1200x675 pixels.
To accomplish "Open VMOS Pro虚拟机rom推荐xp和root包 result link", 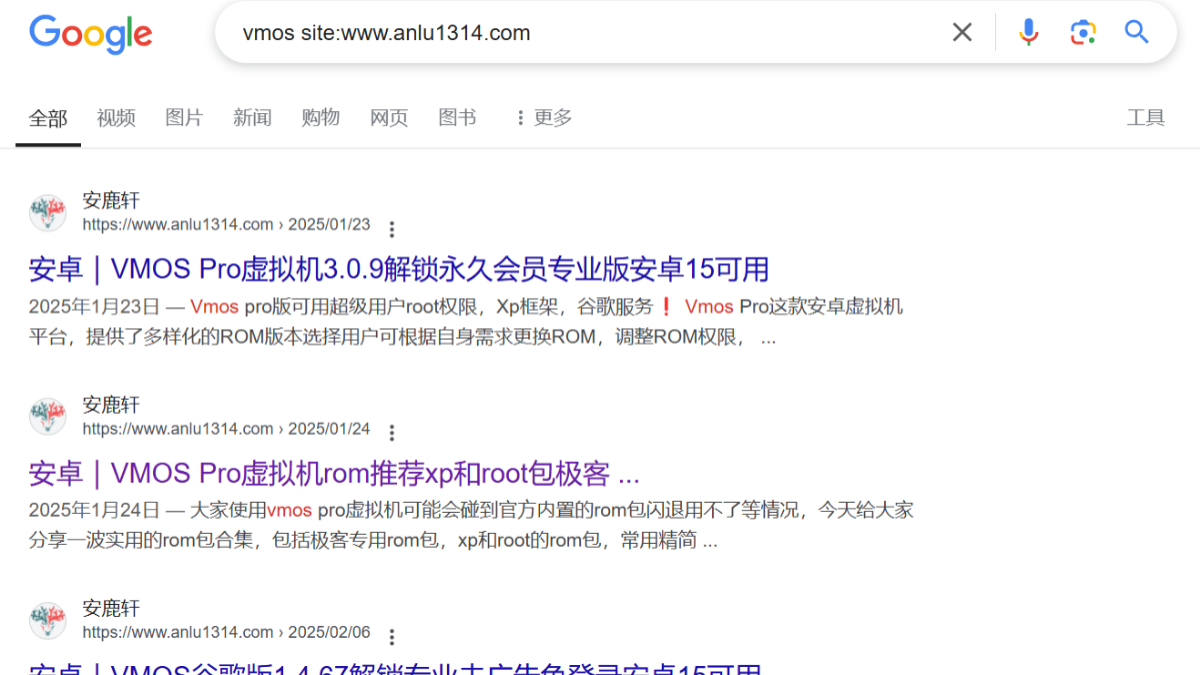I will click(334, 473).
